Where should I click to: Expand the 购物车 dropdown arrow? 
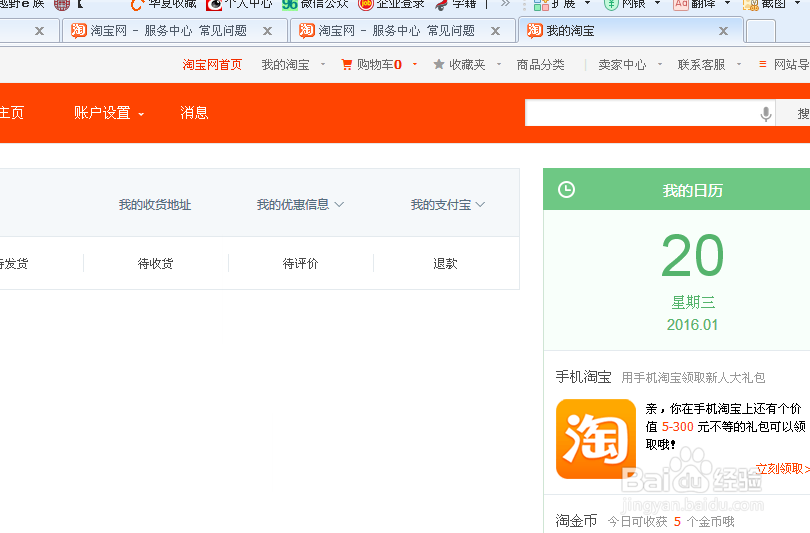click(415, 65)
